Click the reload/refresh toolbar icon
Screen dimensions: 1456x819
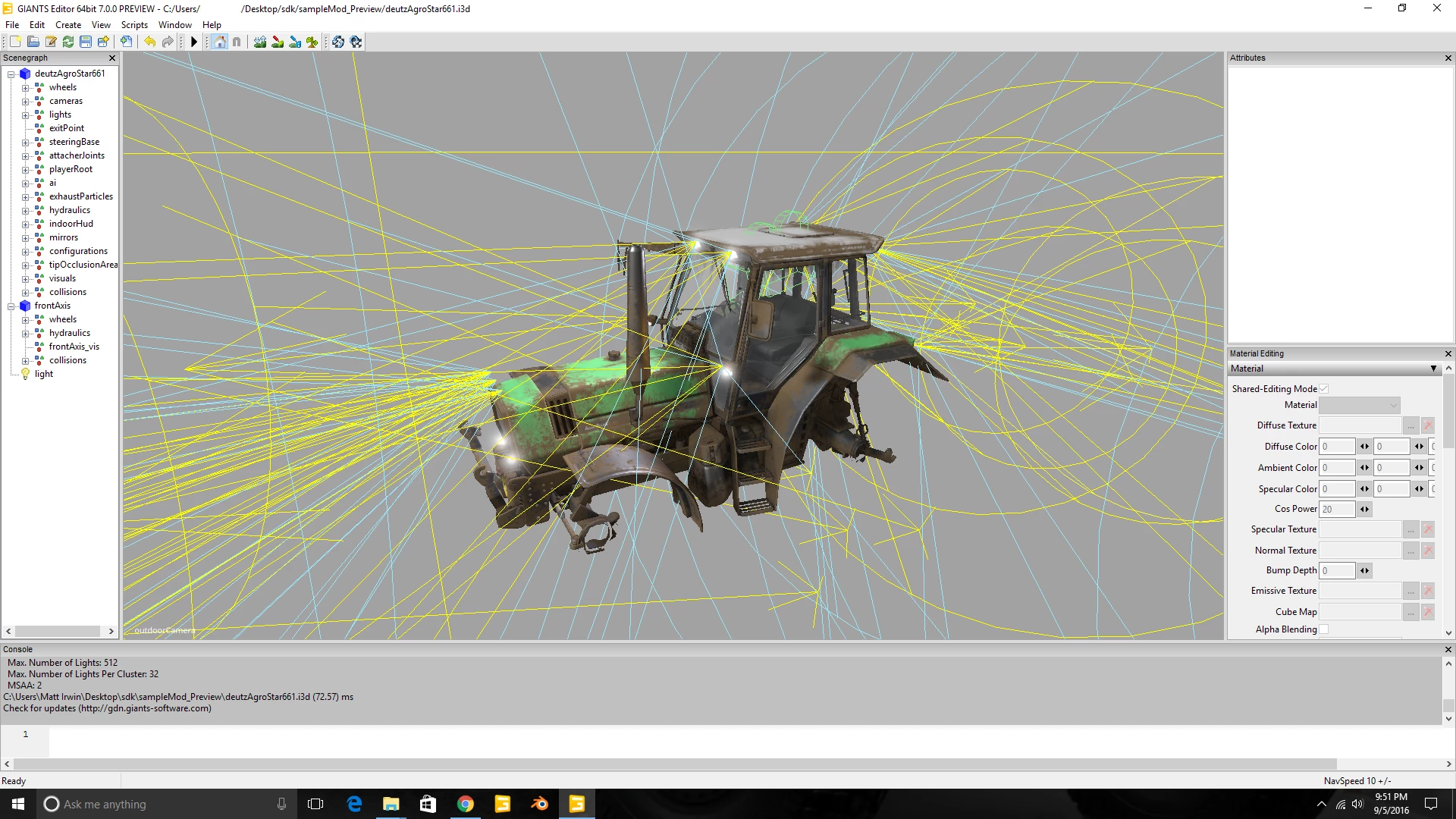pyautogui.click(x=68, y=41)
